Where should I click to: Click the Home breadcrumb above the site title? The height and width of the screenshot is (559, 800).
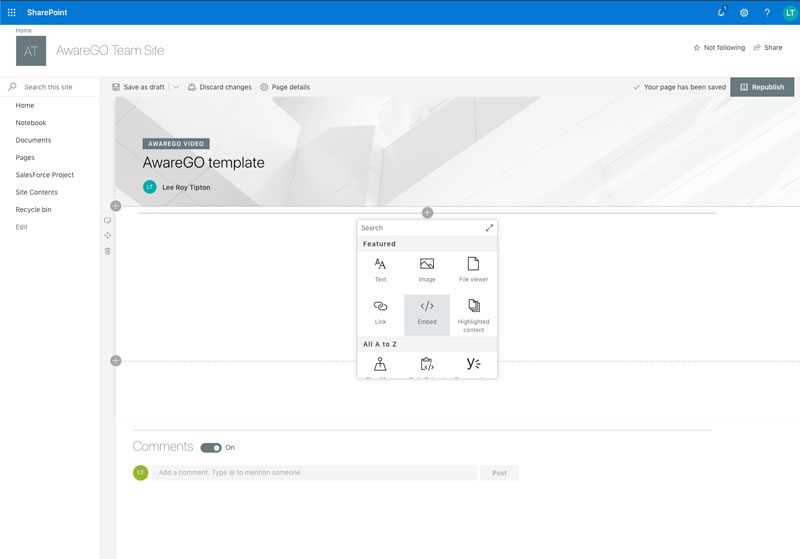(23, 31)
